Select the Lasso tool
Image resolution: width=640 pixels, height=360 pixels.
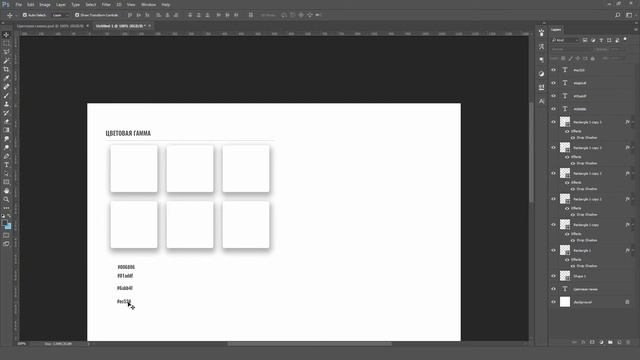click(x=6, y=52)
